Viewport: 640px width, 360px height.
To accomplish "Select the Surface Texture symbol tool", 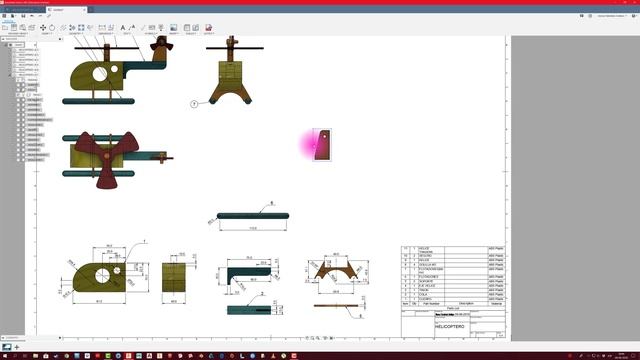I will click(143, 28).
